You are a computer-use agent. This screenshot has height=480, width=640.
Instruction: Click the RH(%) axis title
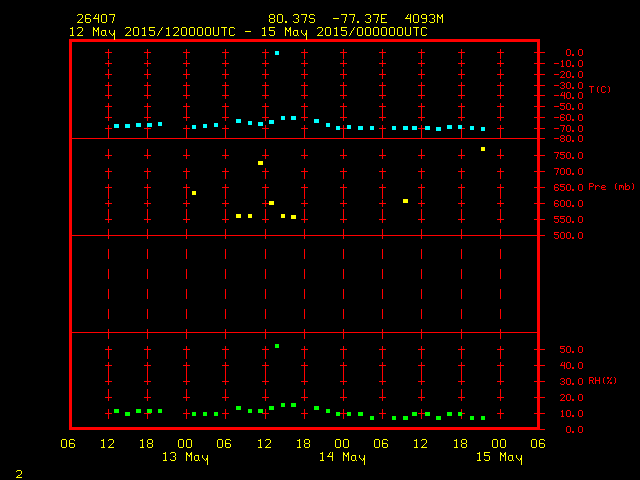click(x=602, y=381)
